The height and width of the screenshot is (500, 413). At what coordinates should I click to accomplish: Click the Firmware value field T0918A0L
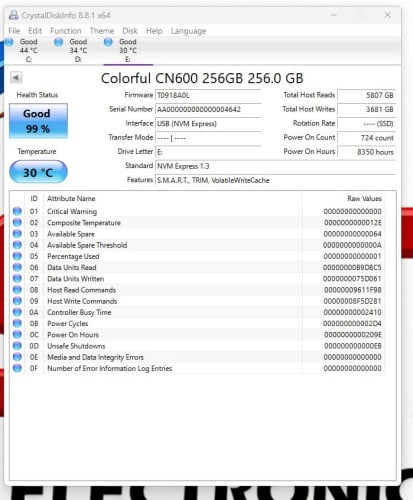click(x=208, y=95)
